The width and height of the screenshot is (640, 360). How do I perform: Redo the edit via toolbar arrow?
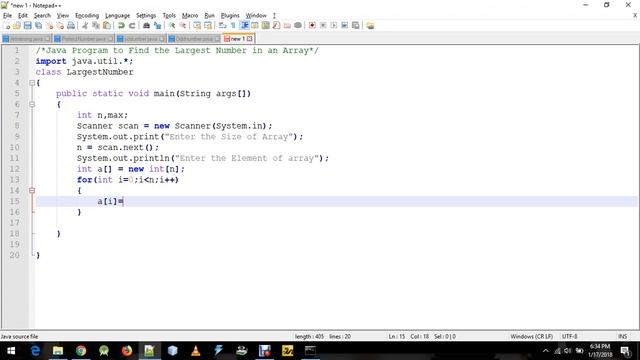[x=132, y=26]
